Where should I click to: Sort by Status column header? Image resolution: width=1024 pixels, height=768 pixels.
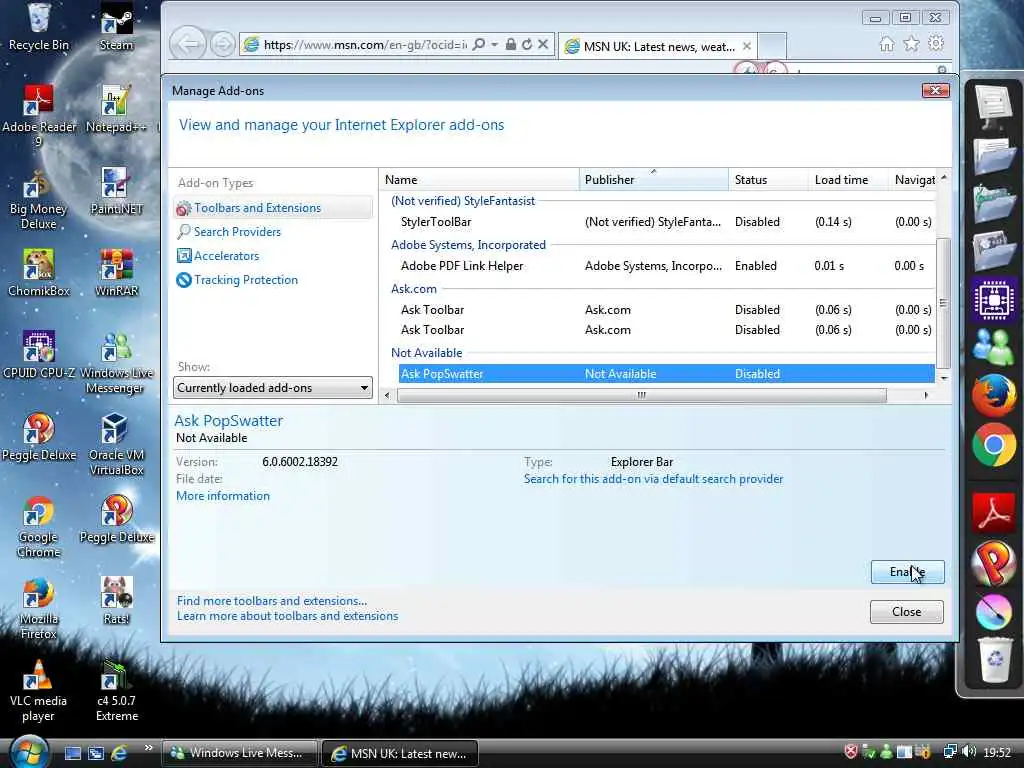pyautogui.click(x=768, y=180)
